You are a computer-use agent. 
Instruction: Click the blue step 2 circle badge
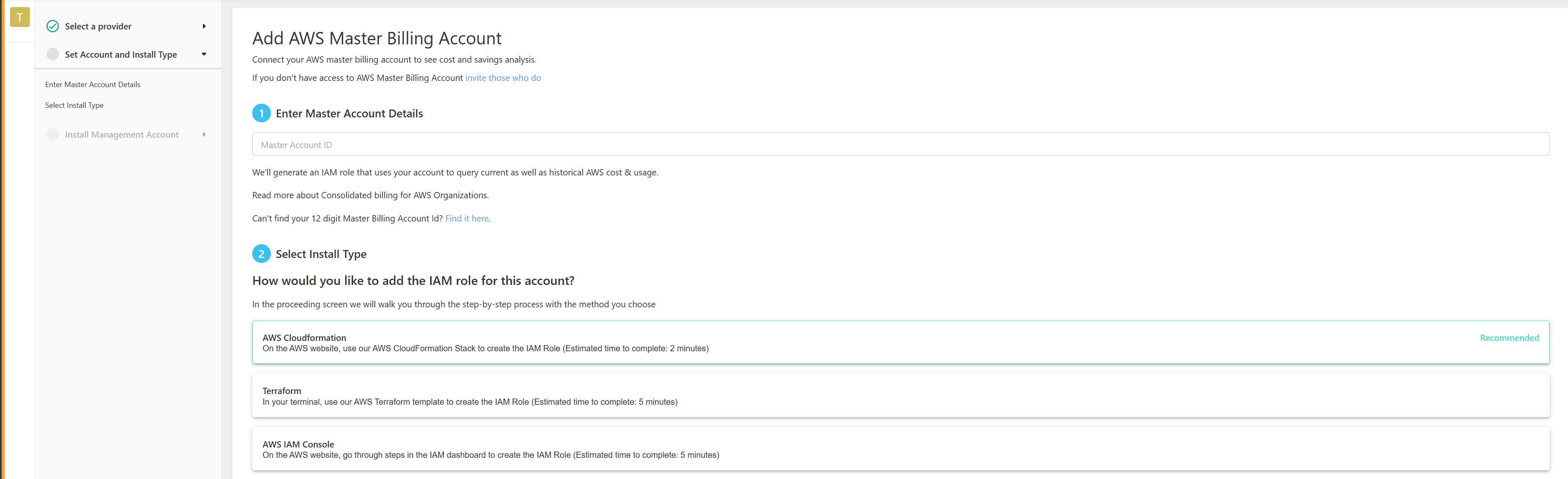[x=261, y=254]
